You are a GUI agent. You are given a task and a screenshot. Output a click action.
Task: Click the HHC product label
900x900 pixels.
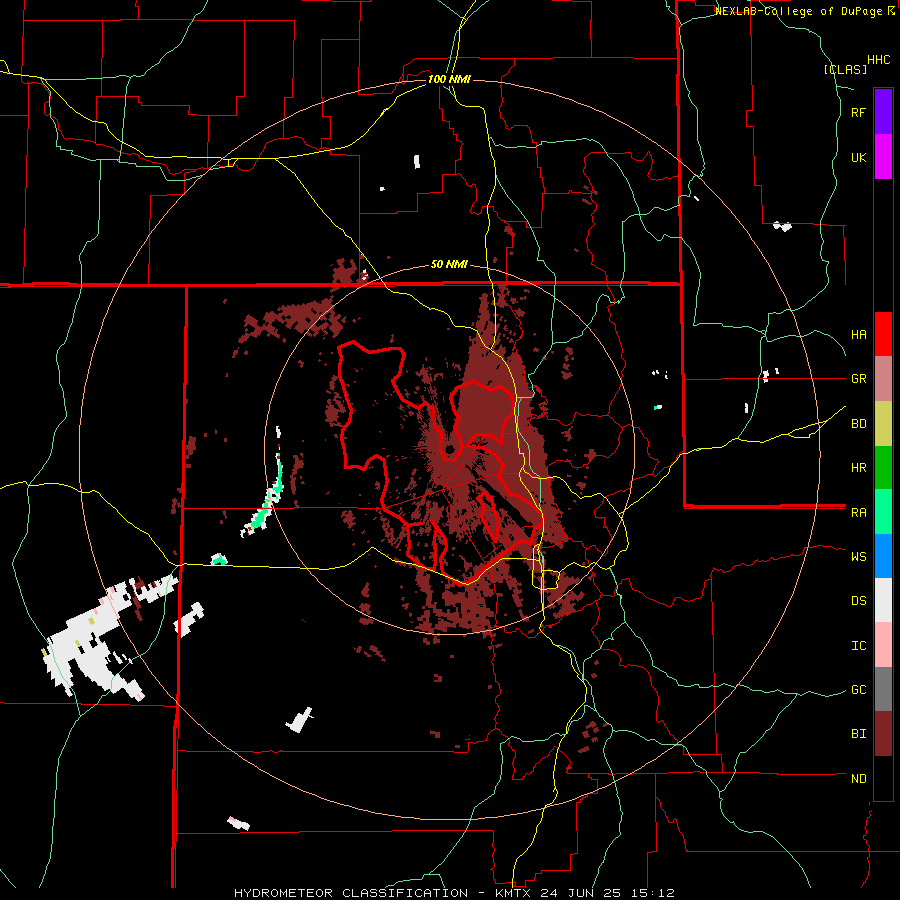coord(878,60)
